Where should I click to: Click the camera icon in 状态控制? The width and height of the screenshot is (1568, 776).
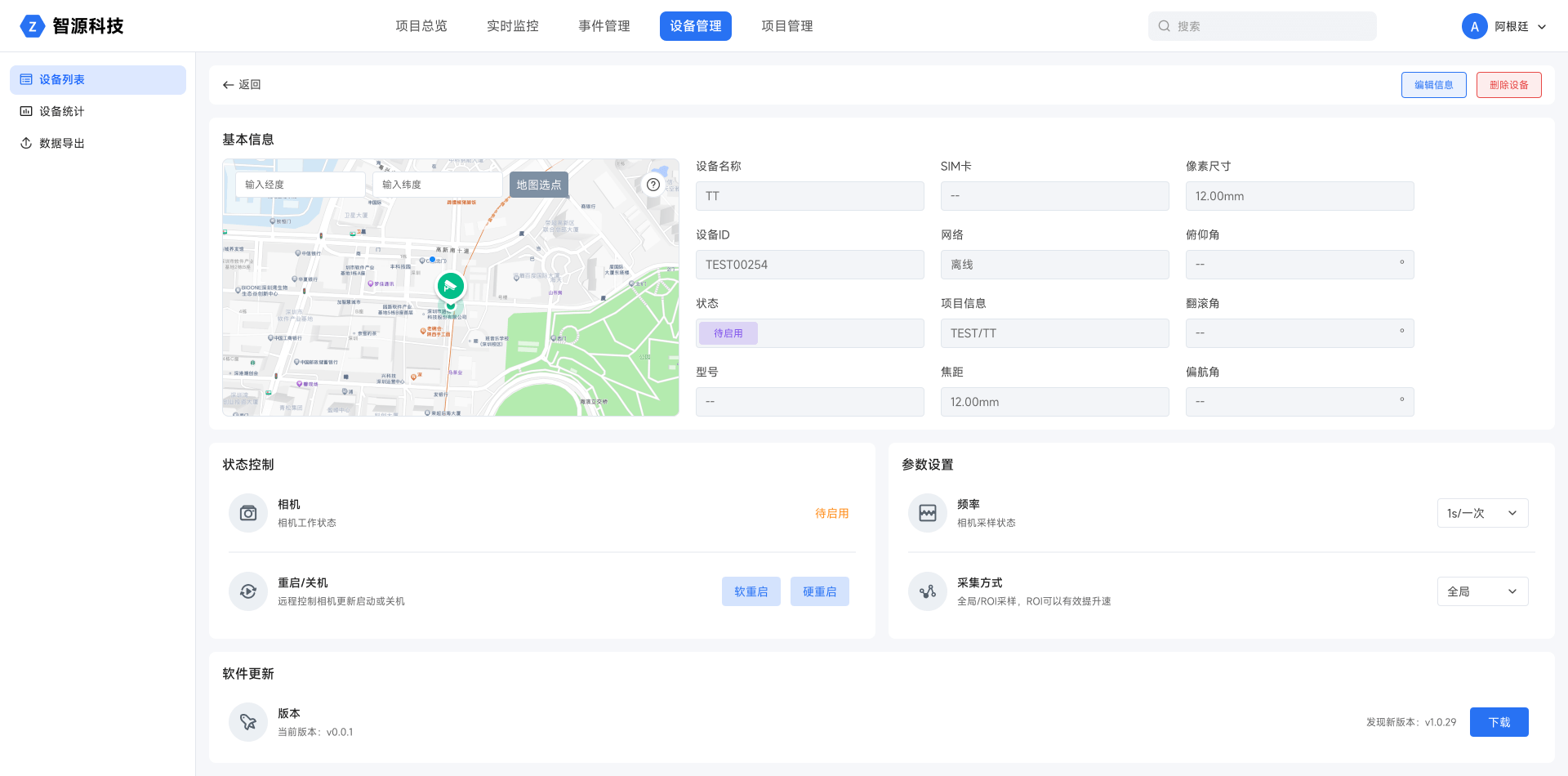pos(248,513)
